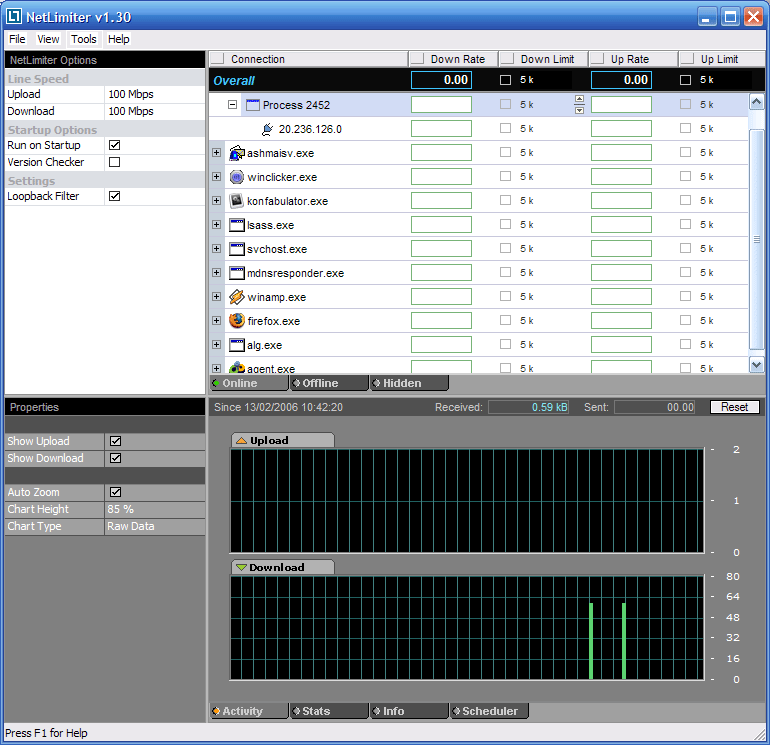Sort by the Up Rate column header

point(633,59)
